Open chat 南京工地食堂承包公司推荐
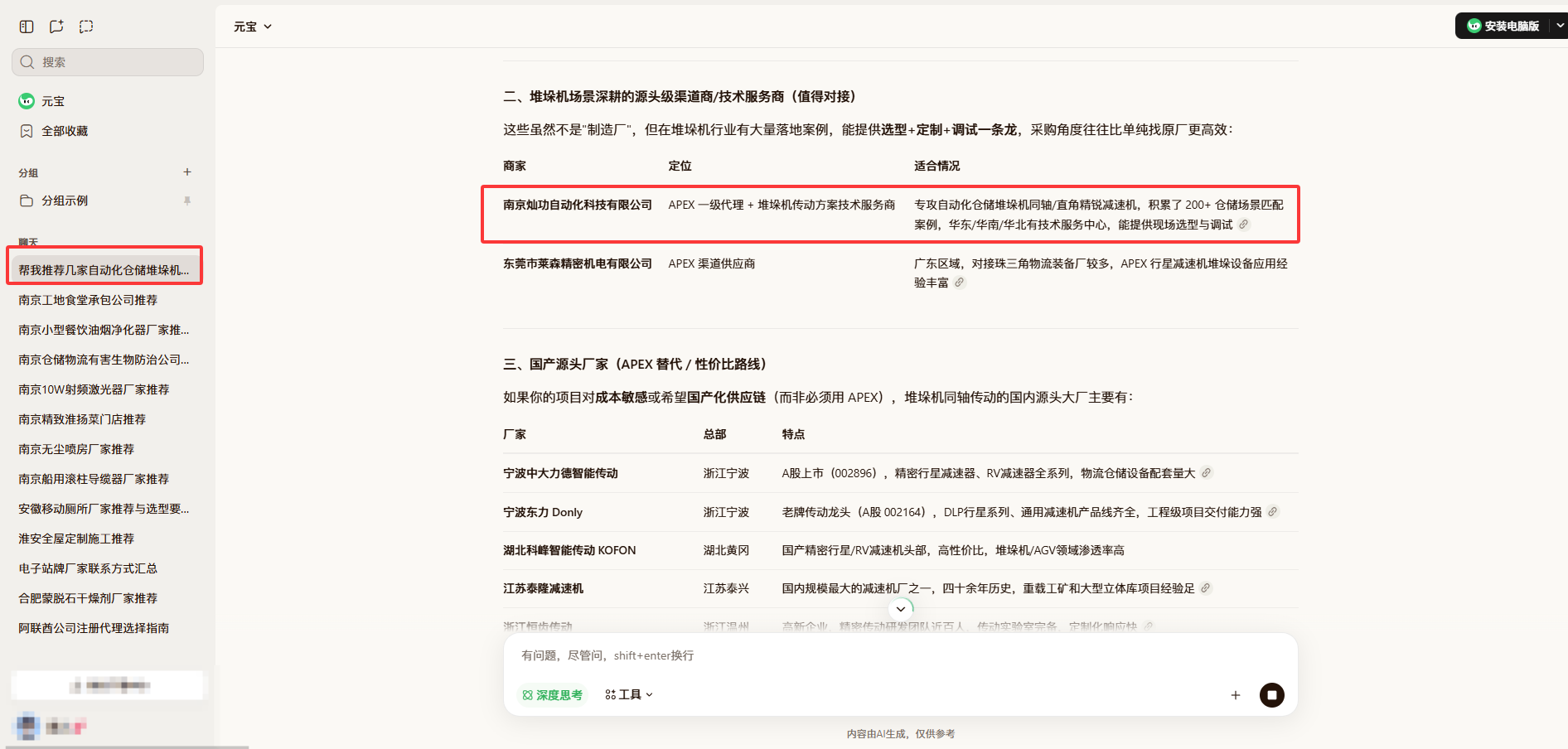This screenshot has width=1568, height=749. coord(88,300)
